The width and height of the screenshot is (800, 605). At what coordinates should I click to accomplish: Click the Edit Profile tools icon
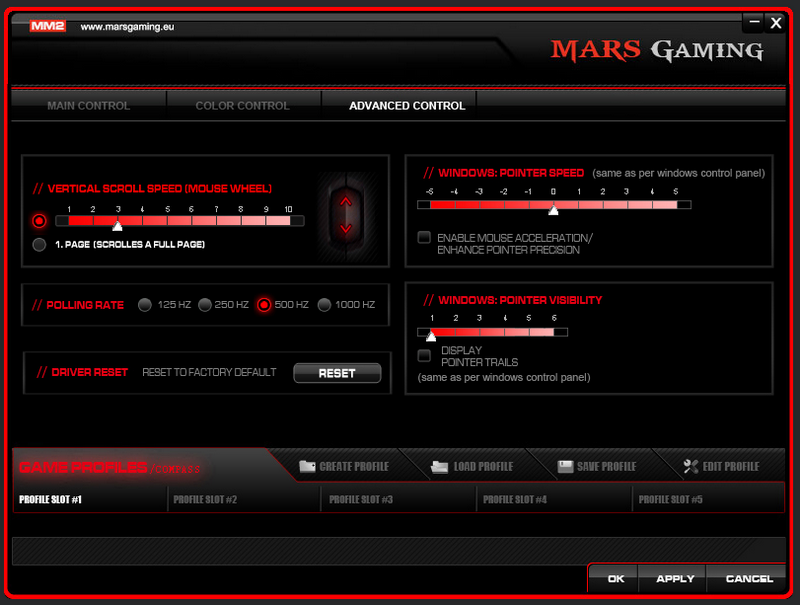pos(691,466)
